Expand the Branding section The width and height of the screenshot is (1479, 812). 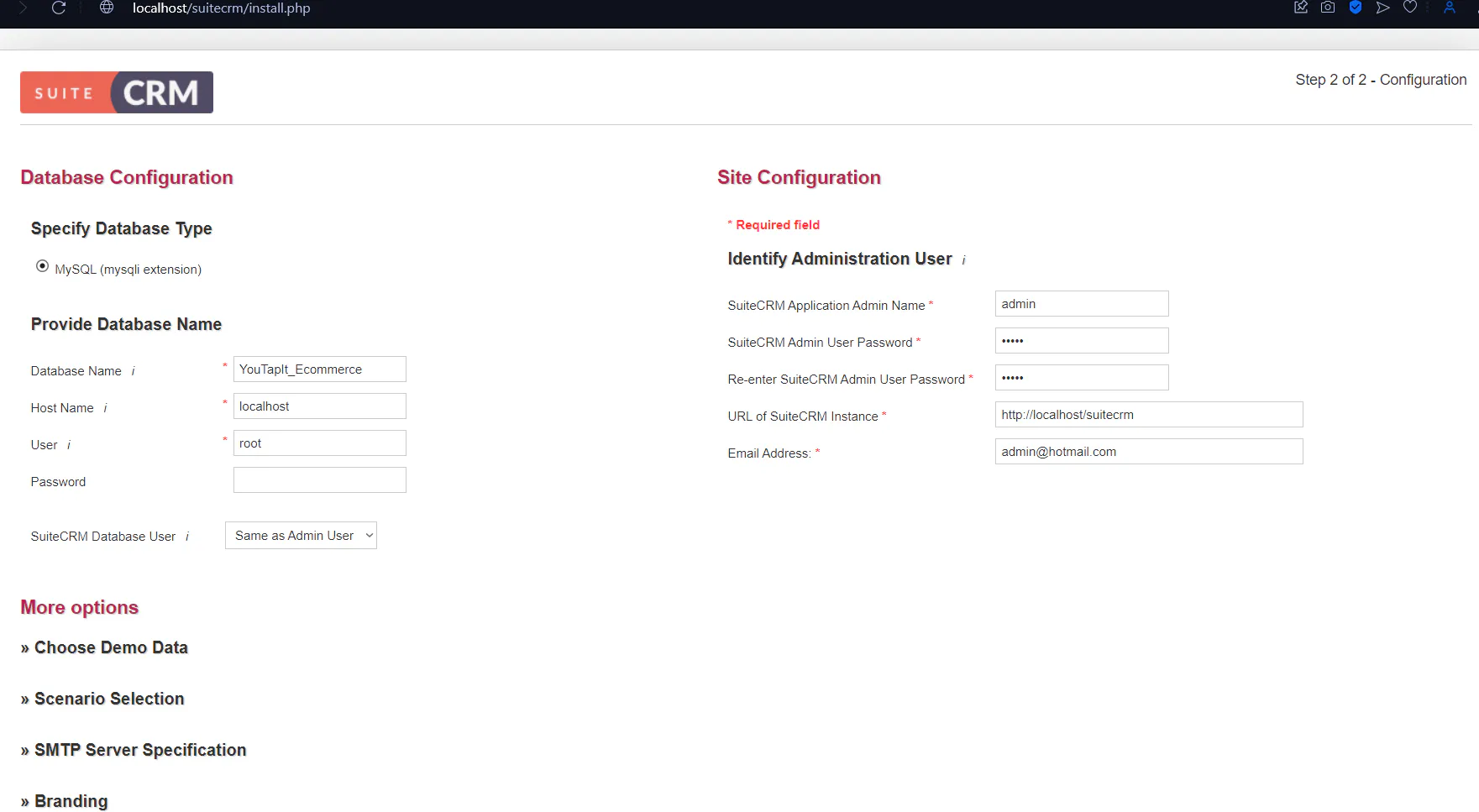(x=65, y=801)
